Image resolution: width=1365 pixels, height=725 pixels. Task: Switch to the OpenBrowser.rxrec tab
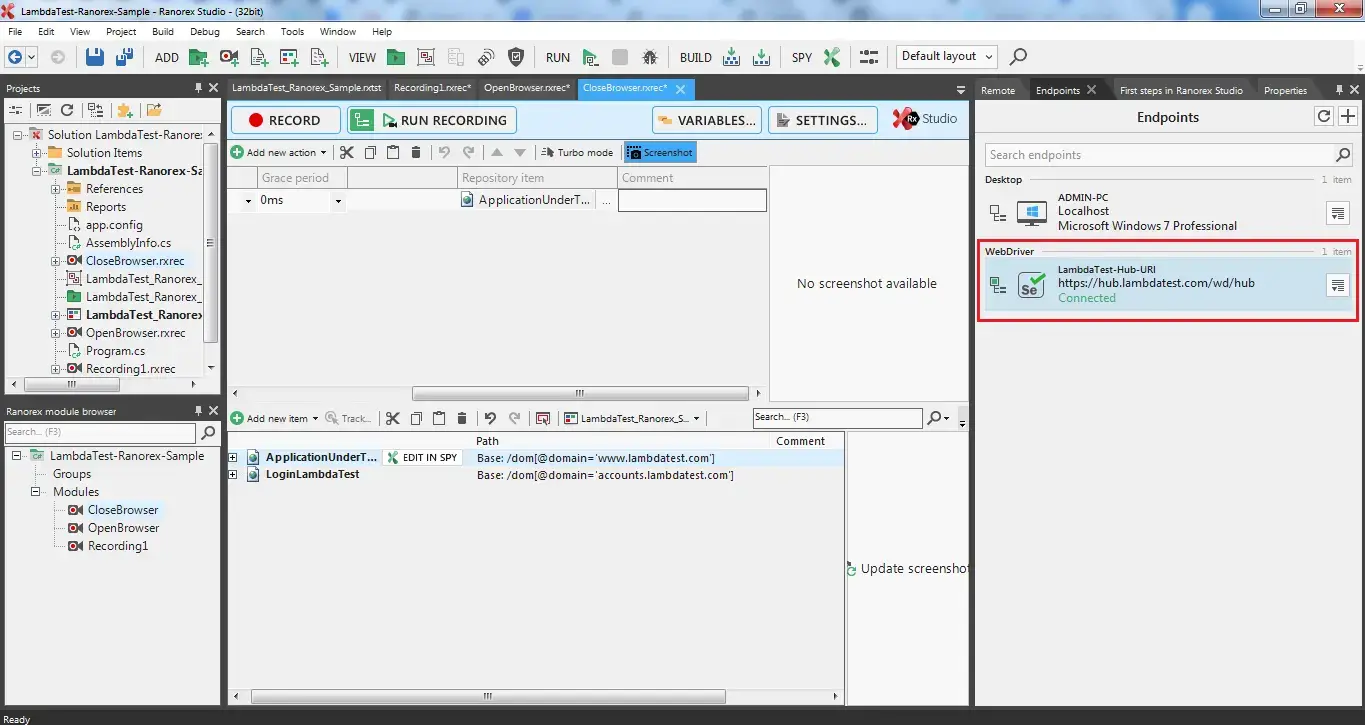pyautogui.click(x=525, y=88)
